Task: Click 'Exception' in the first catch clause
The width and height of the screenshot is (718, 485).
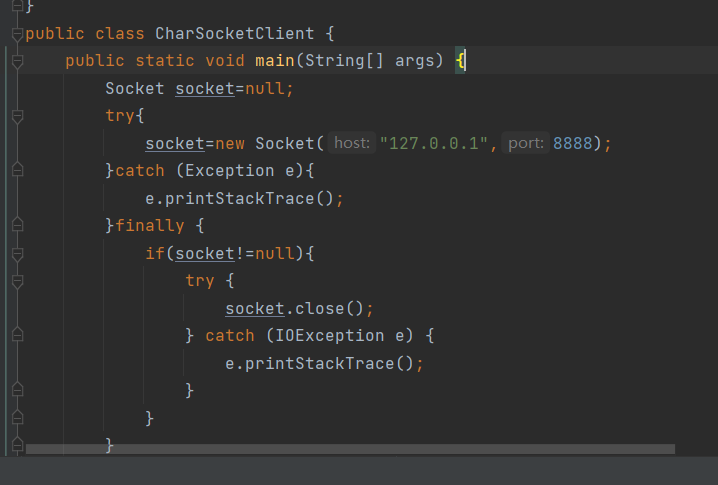Action: pos(230,170)
